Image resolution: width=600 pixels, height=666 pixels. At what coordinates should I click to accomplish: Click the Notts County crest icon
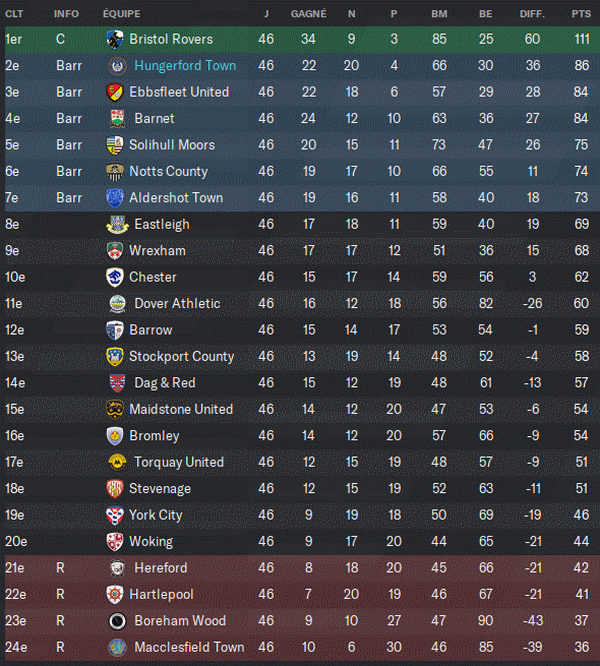(114, 172)
